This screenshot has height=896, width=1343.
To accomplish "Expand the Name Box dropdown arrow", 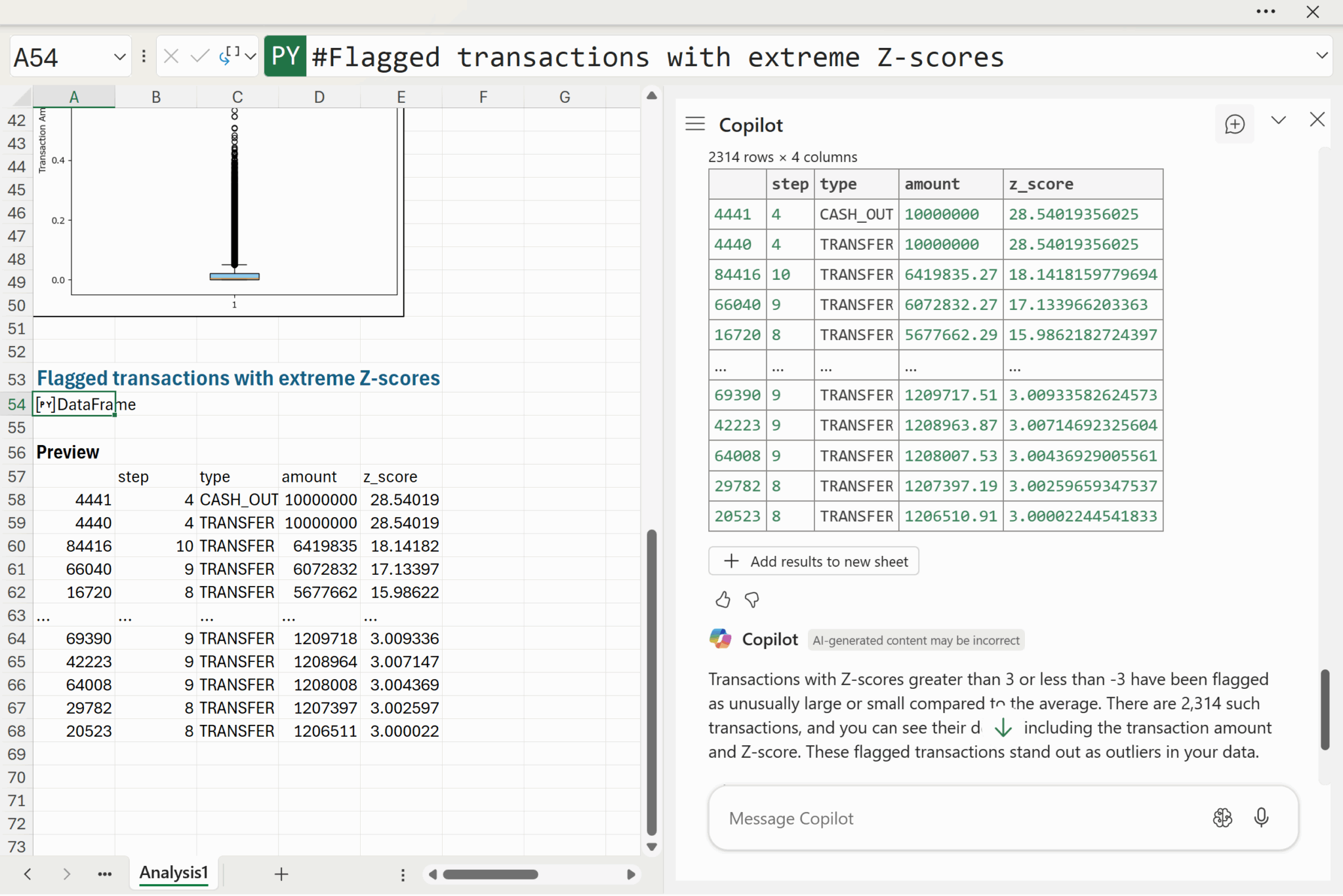I will click(119, 57).
